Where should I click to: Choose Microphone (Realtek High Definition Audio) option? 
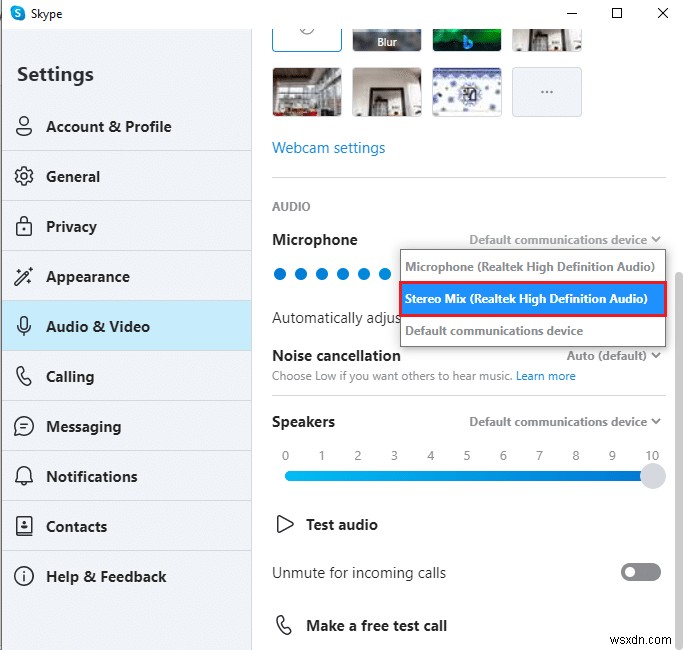coord(530,267)
